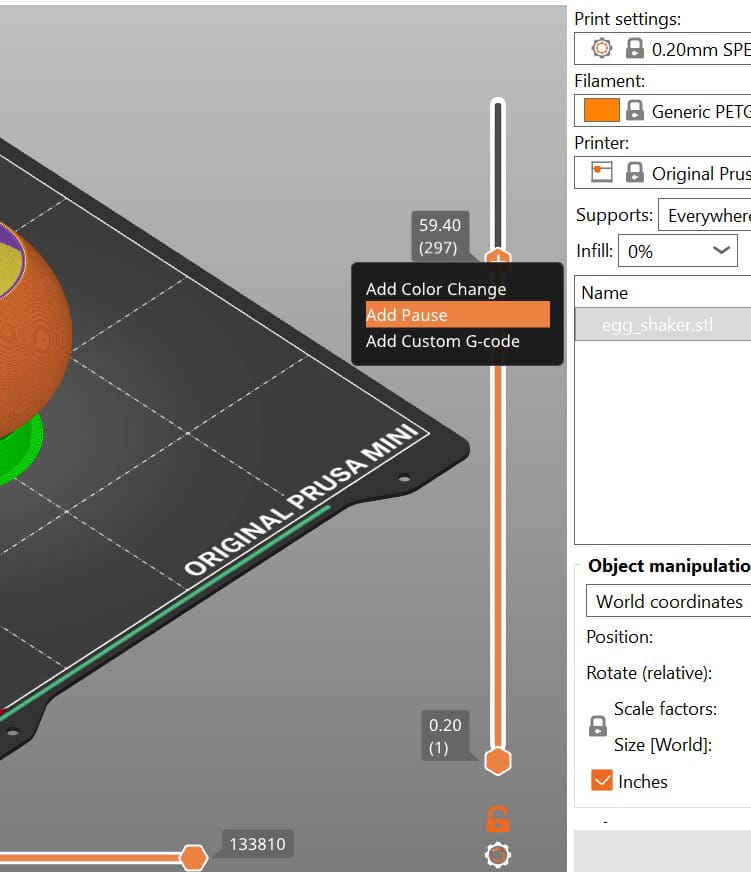Open the Supports dropdown showing Everywhere
This screenshot has width=751, height=872.
705,215
